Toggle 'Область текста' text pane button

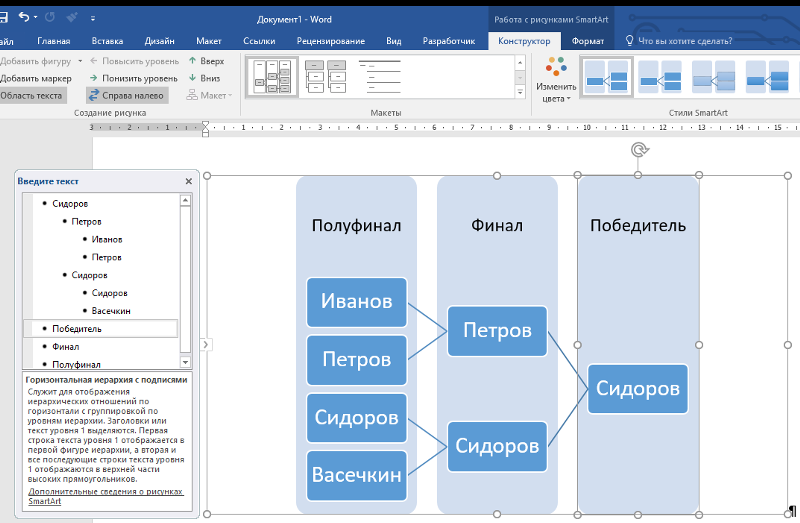pos(32,96)
